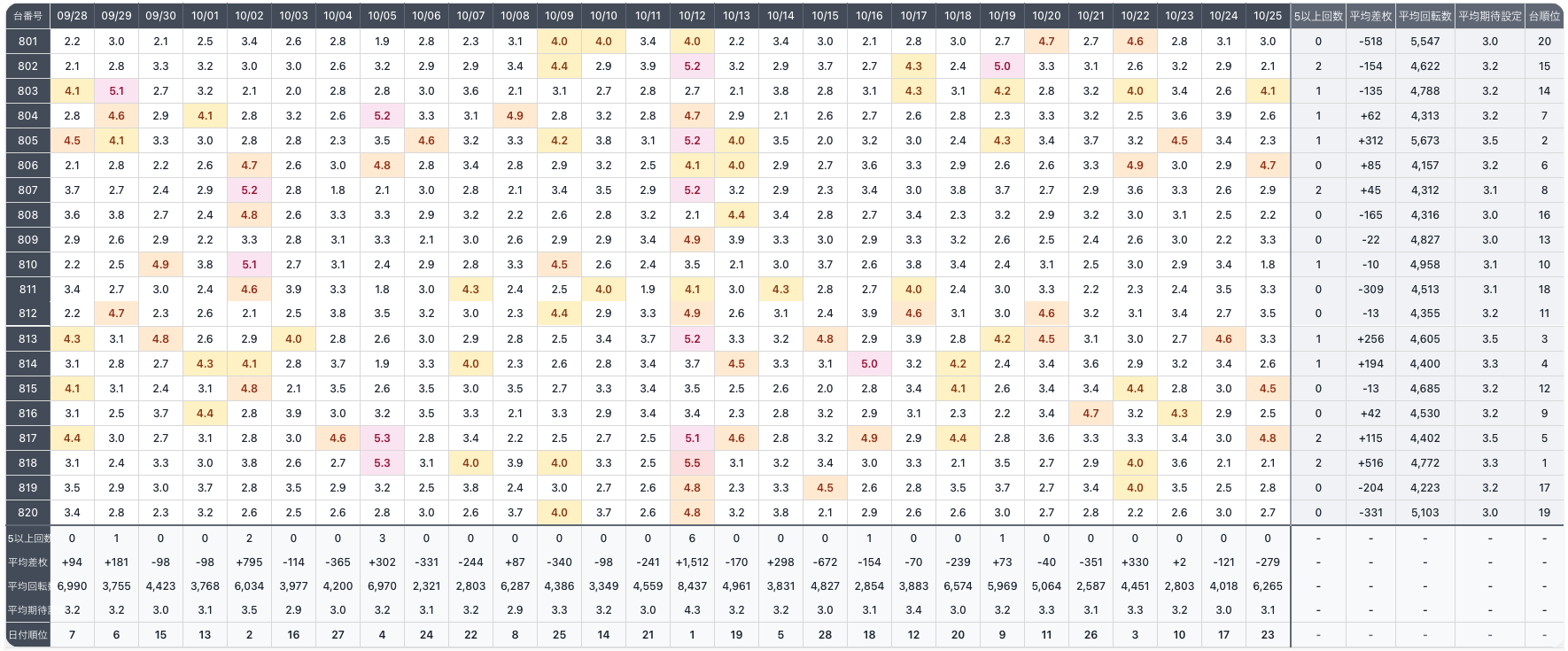The width and height of the screenshot is (1568, 651).
Task: Sort by the 10/12 date column header
Action: (x=692, y=16)
